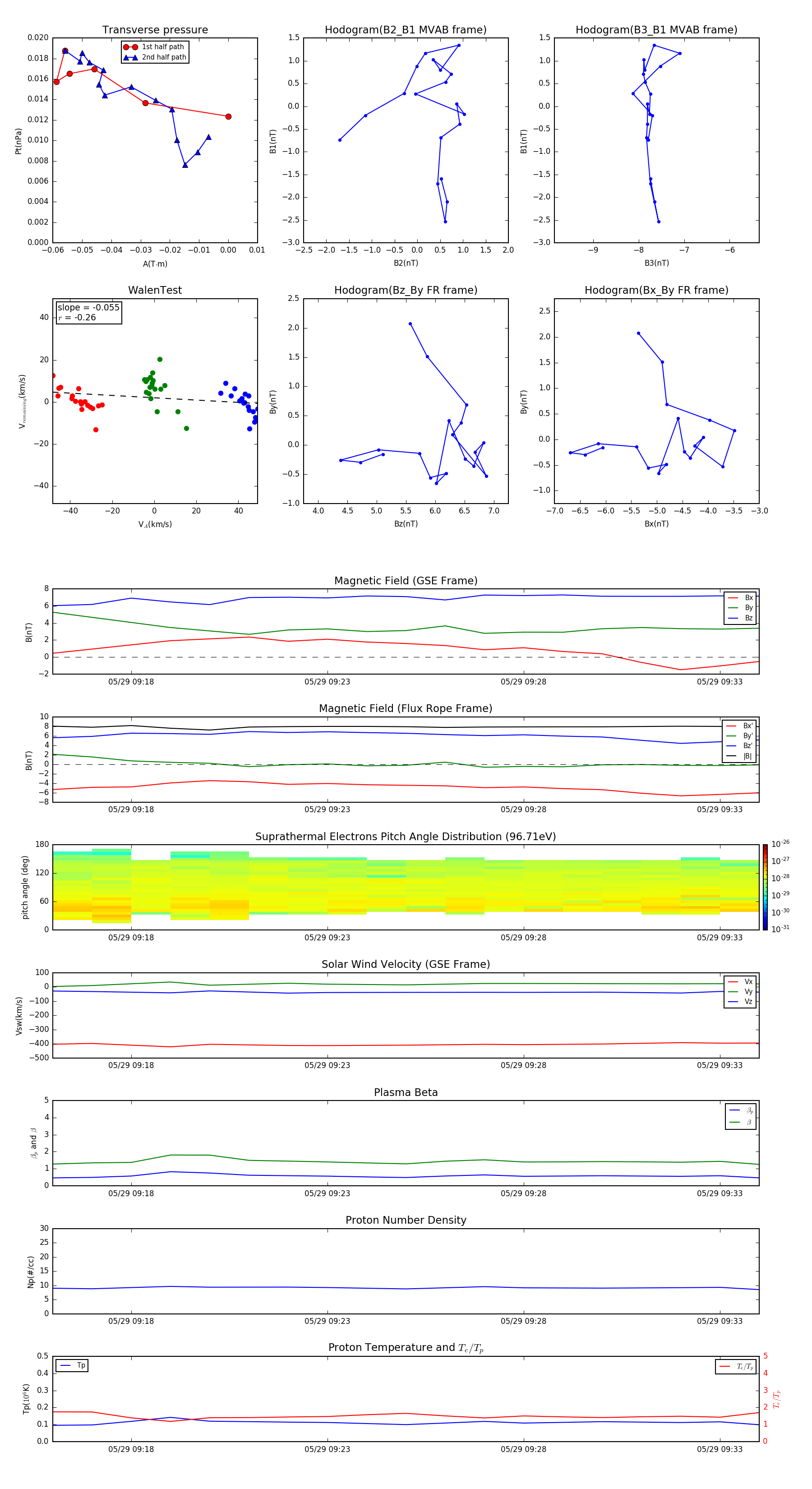Select 'Vx' in the solar wind legend
812x1489 pixels.
[740, 981]
